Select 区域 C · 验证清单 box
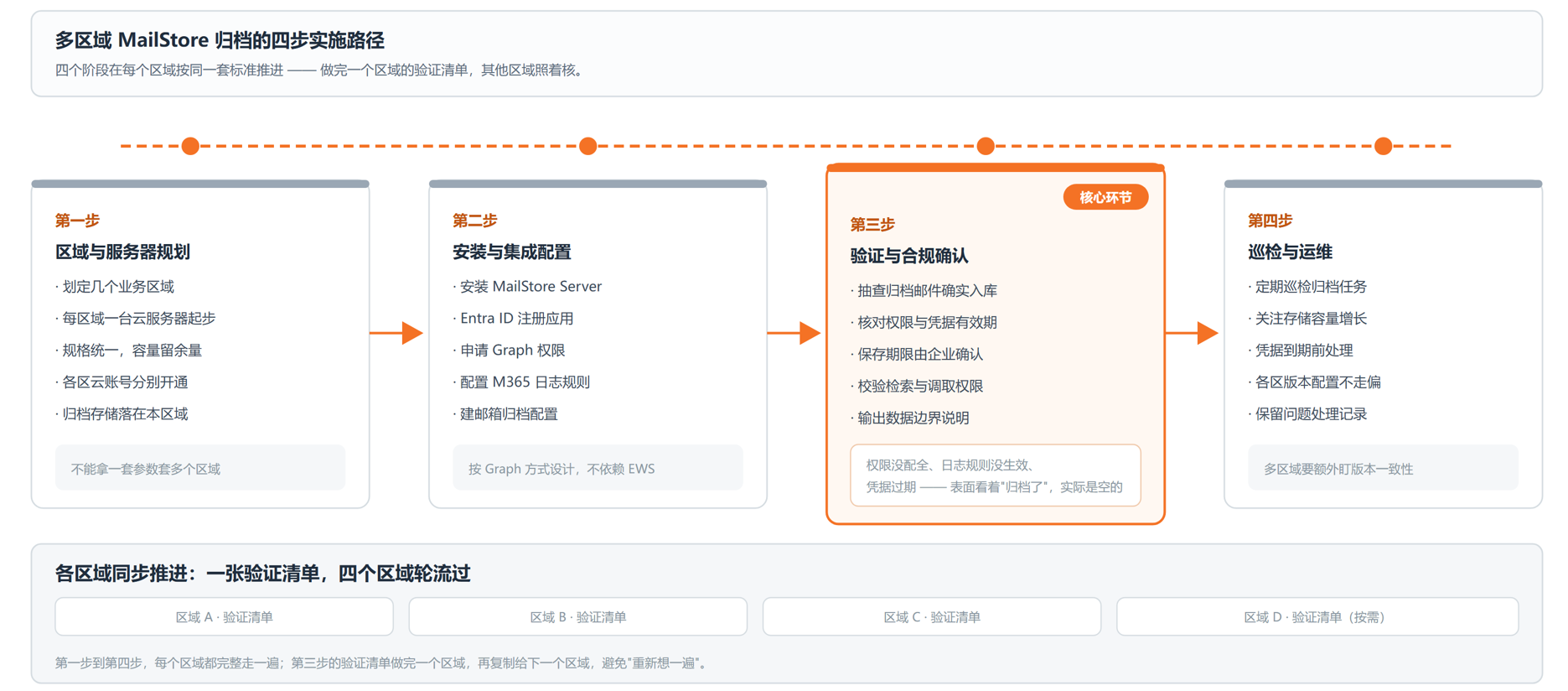 [x=931, y=616]
